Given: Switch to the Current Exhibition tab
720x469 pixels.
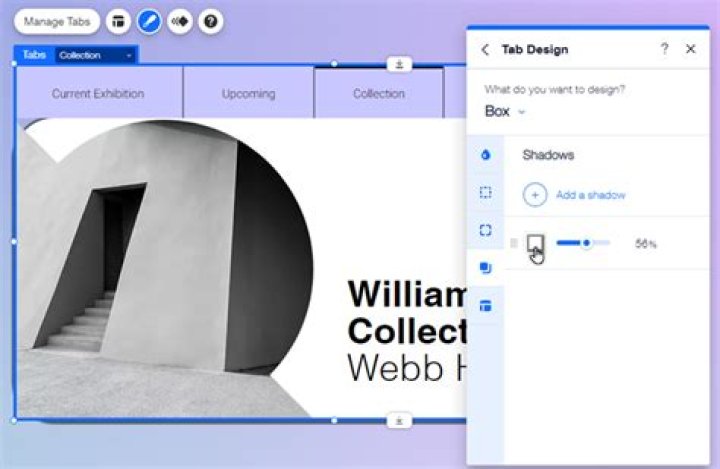Looking at the screenshot, I should pos(98,94).
